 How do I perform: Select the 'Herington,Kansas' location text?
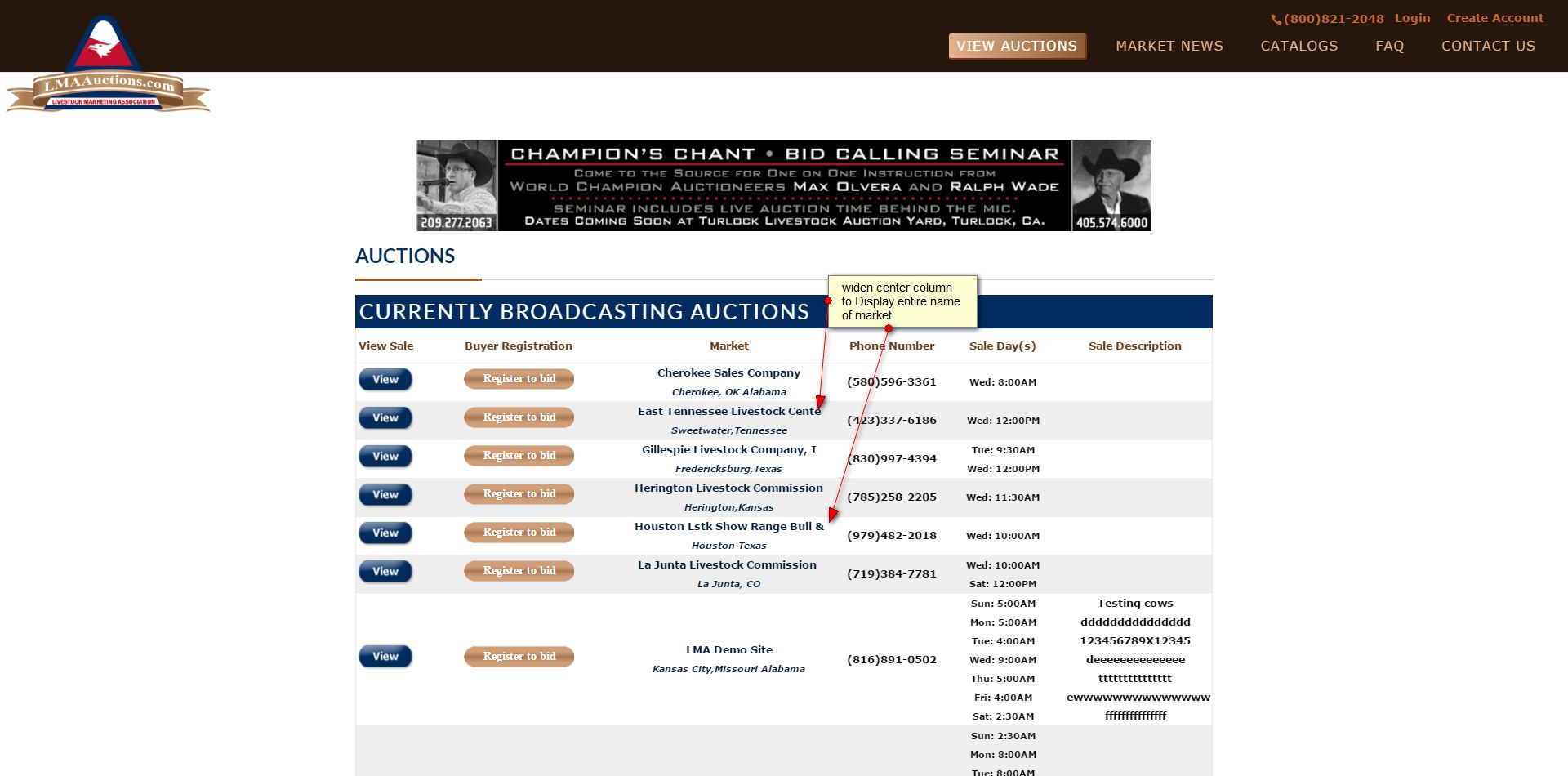coord(729,508)
